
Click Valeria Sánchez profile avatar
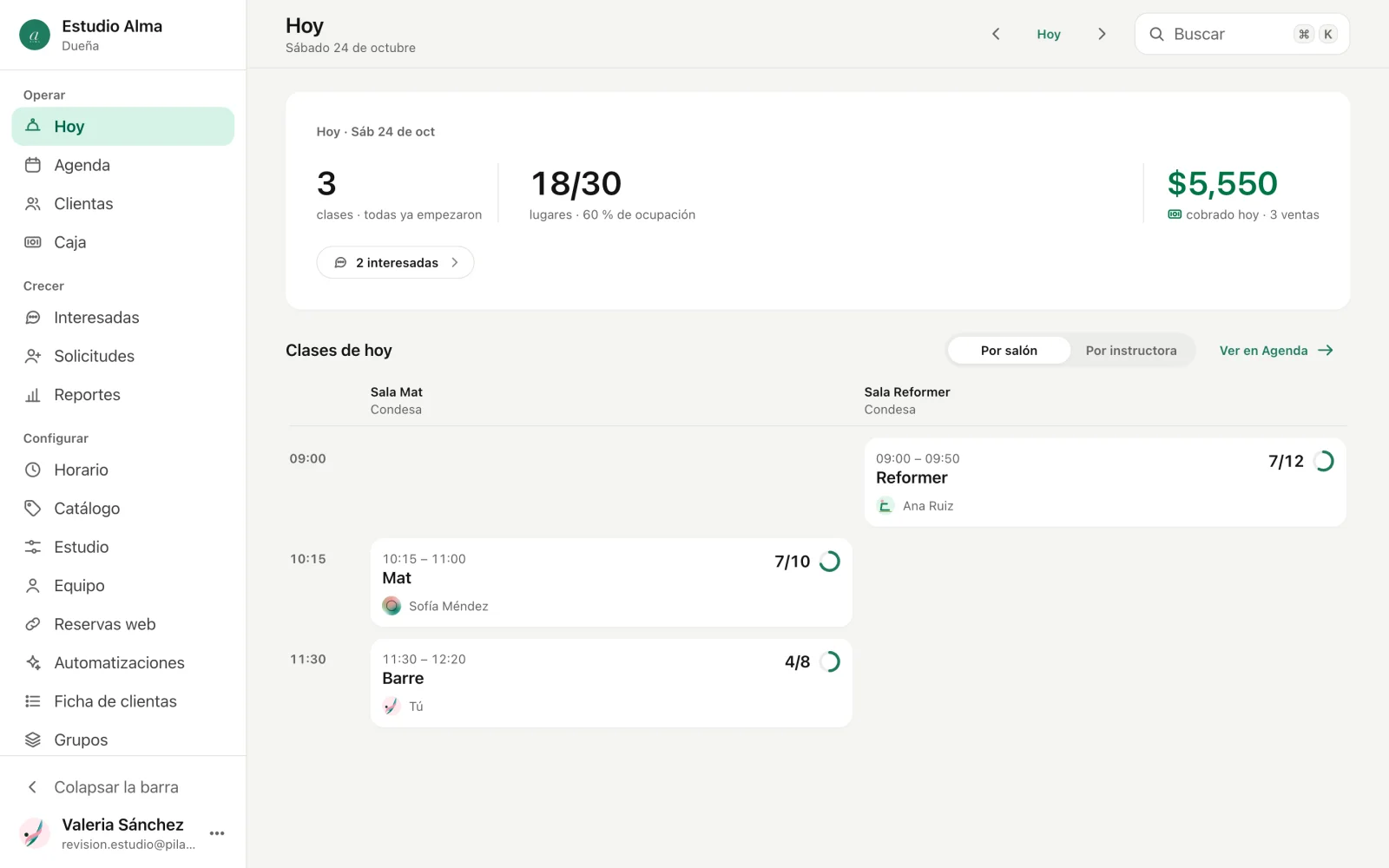[35, 833]
